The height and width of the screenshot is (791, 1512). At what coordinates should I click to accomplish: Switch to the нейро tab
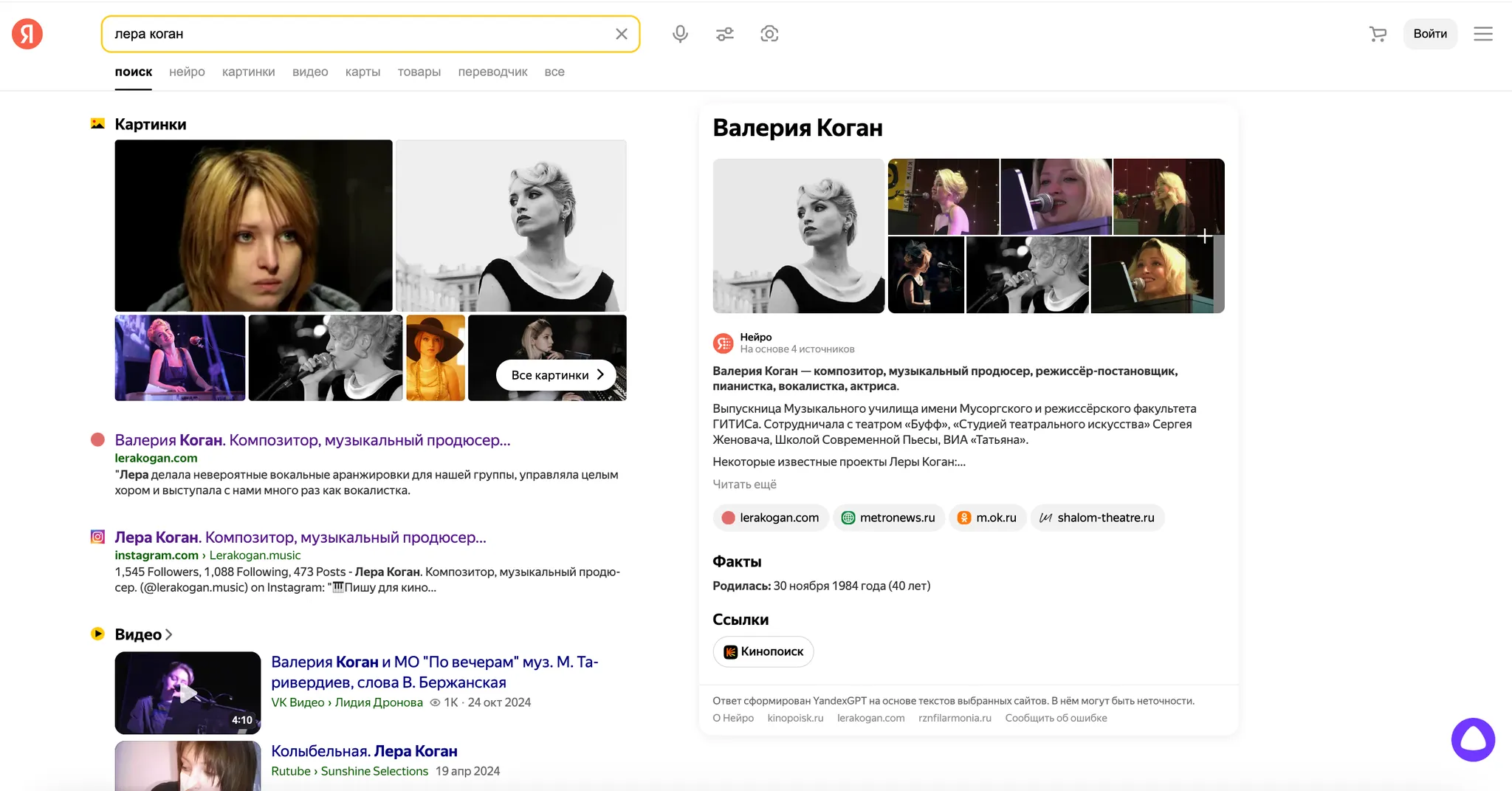(x=187, y=72)
